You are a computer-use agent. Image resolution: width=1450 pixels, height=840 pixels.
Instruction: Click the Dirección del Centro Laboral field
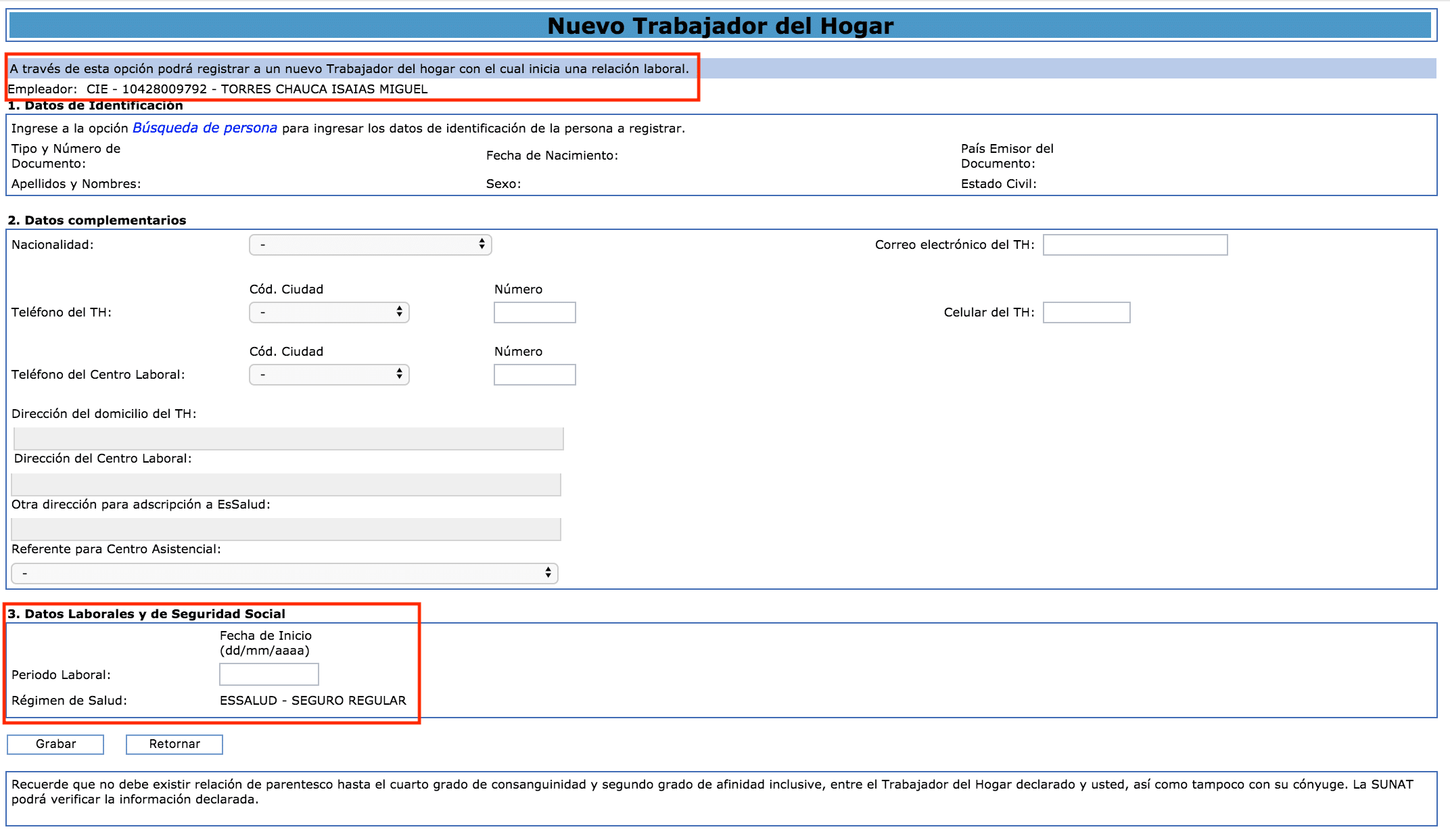286,484
